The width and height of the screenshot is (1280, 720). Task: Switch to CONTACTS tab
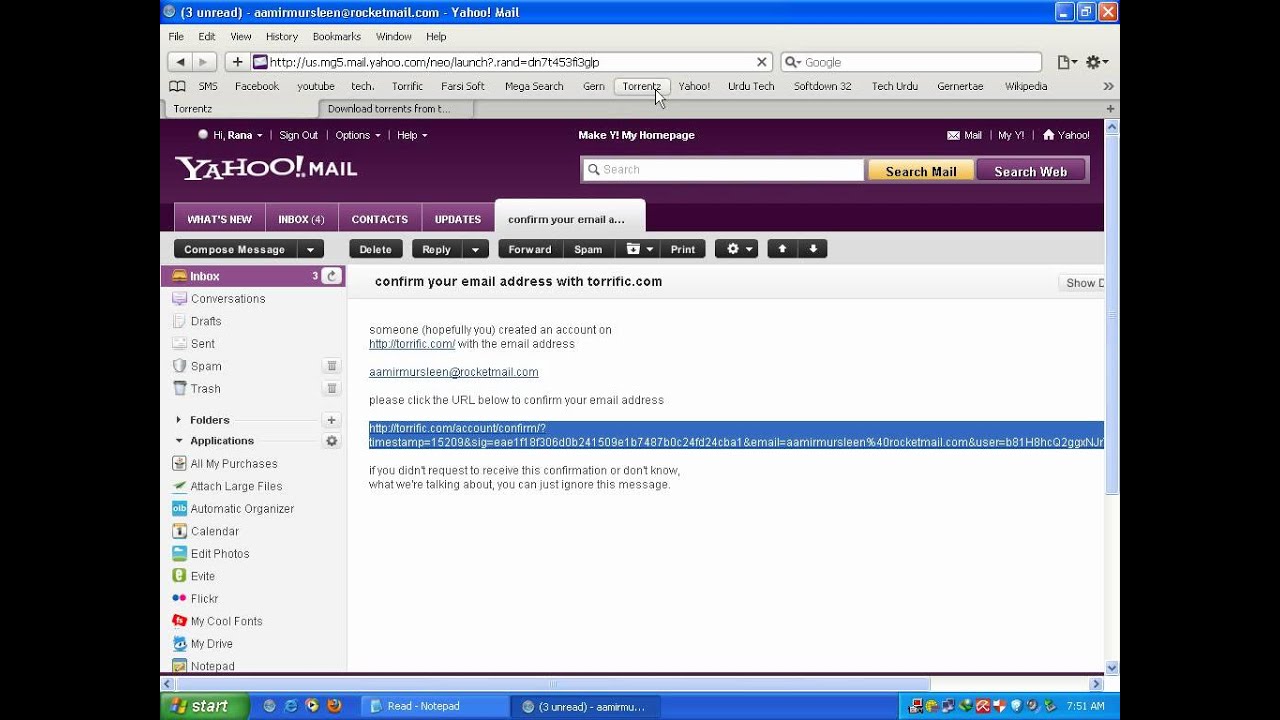coord(380,219)
